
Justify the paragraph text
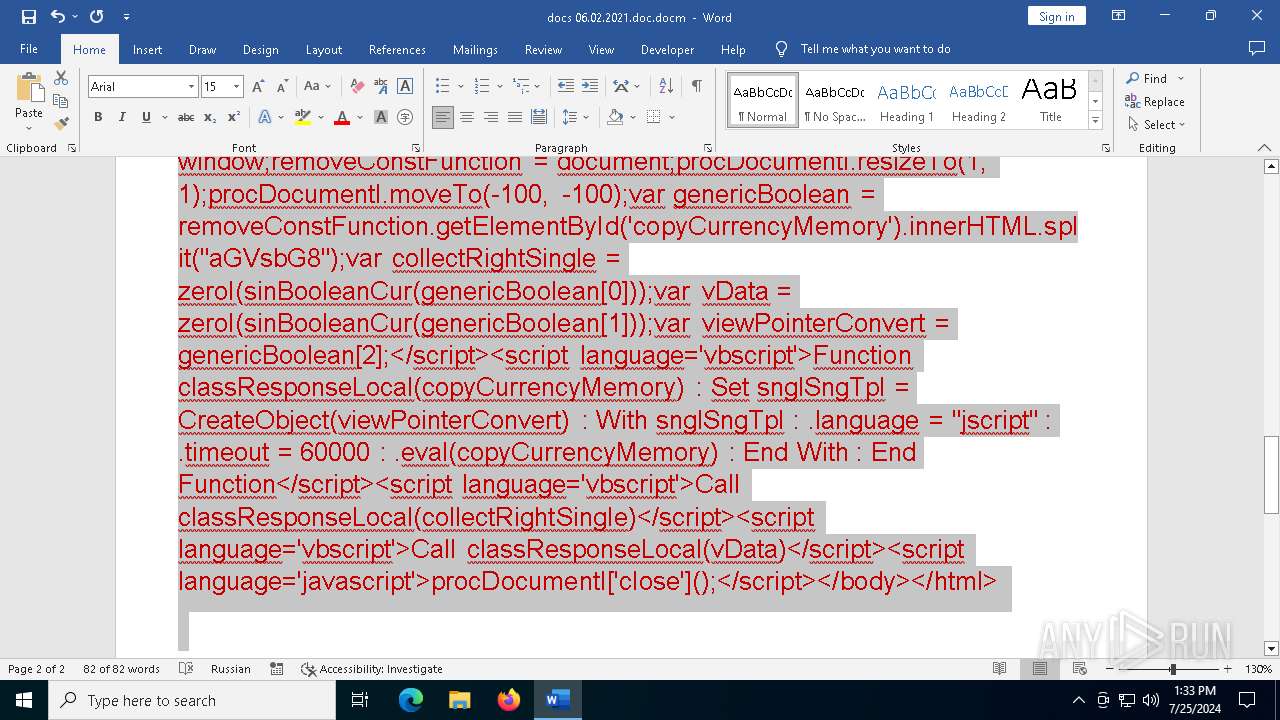(x=515, y=117)
